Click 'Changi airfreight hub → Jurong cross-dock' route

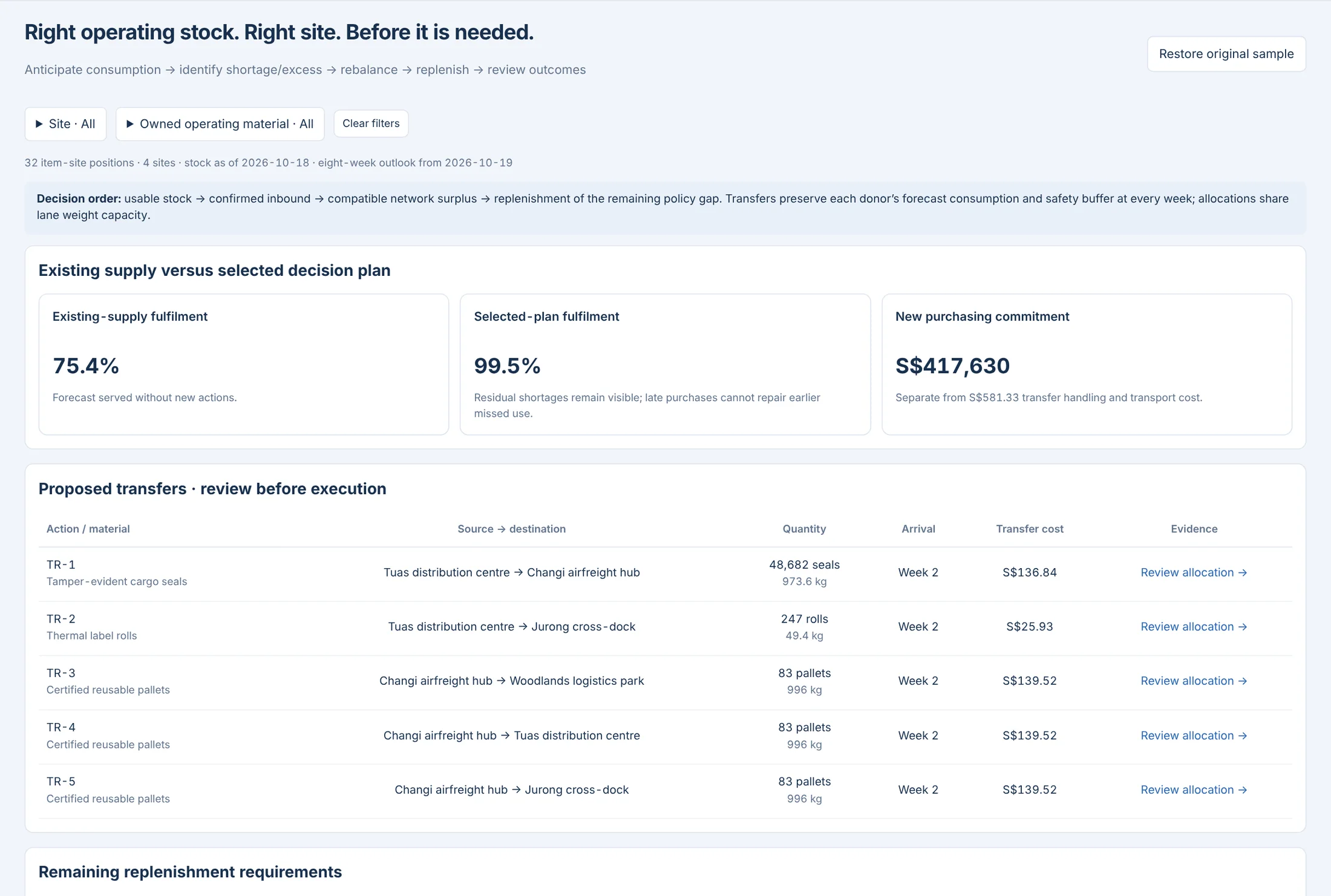click(512, 790)
